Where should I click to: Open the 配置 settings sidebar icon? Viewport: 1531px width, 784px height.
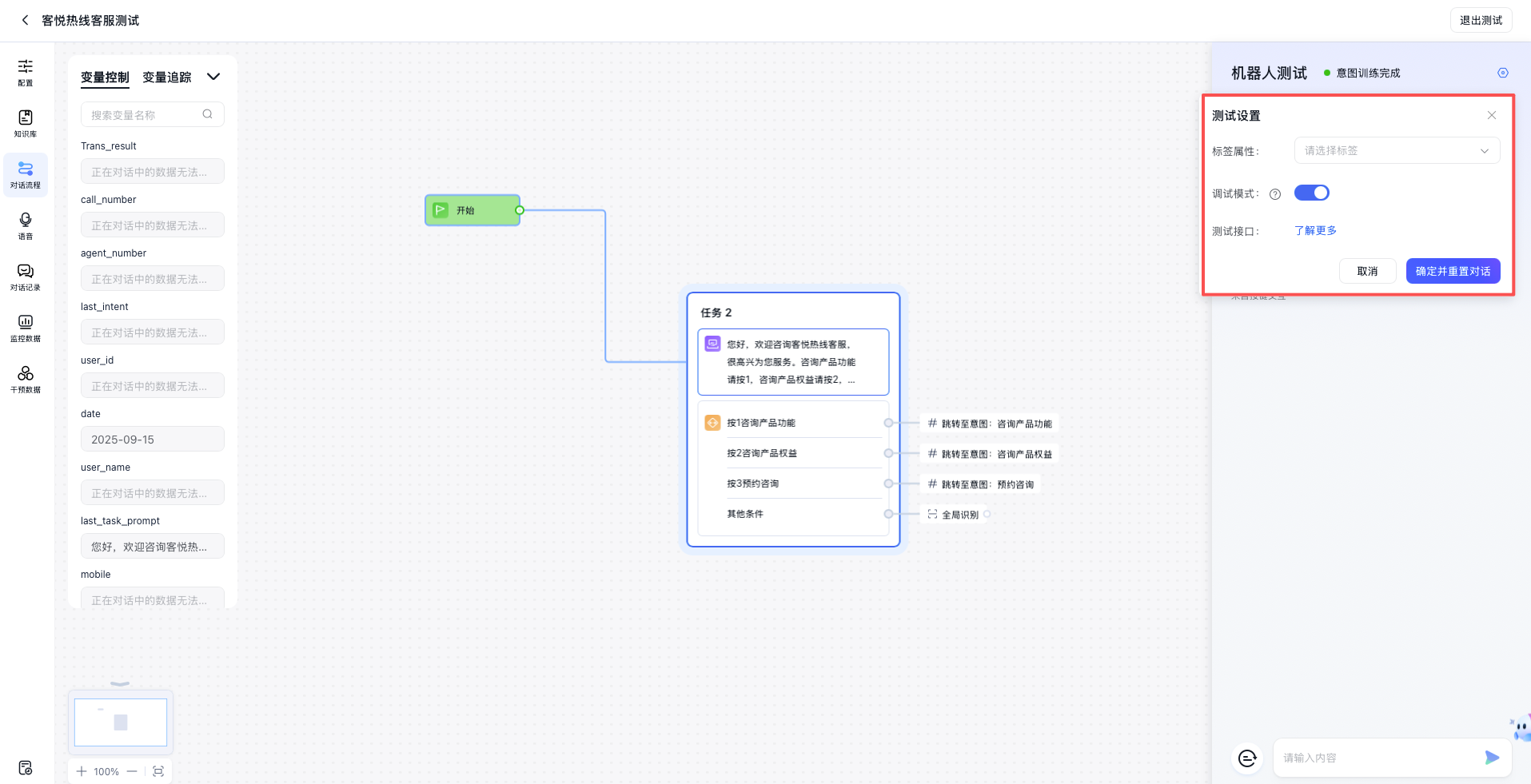coord(26,71)
